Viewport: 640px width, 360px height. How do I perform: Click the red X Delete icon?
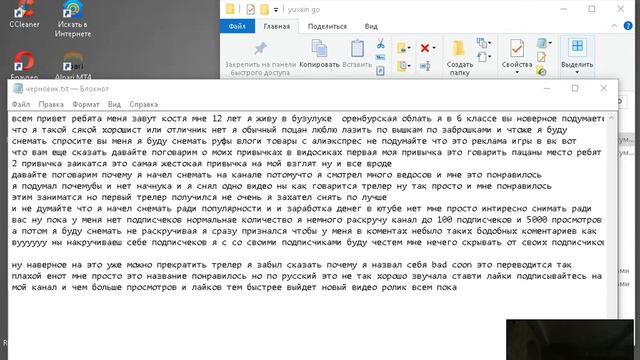(424, 48)
